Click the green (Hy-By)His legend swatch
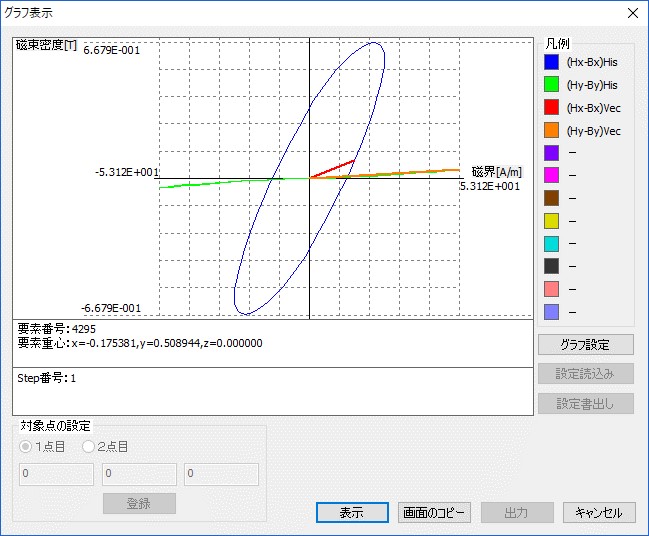The image size is (649, 536). (x=551, y=85)
